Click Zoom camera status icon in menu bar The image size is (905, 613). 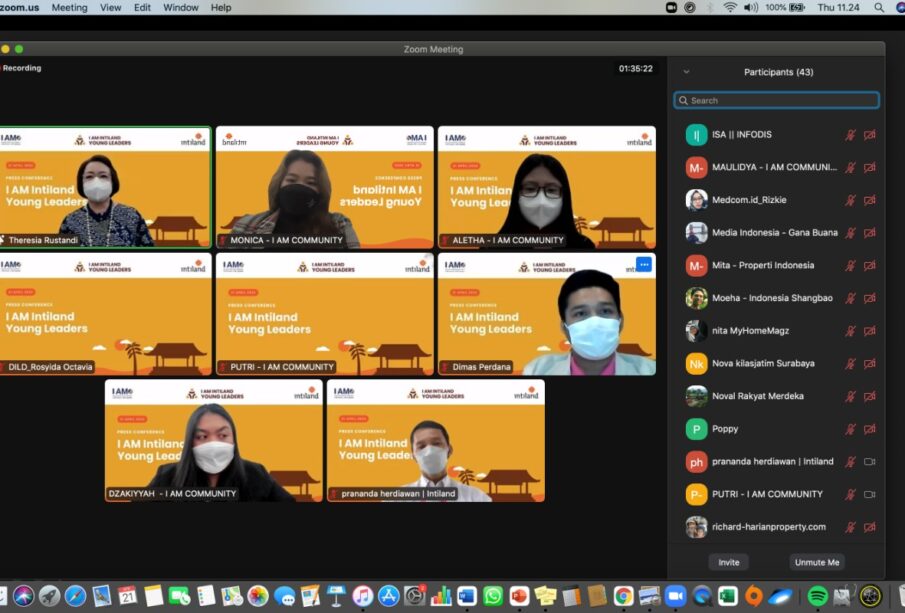[671, 8]
